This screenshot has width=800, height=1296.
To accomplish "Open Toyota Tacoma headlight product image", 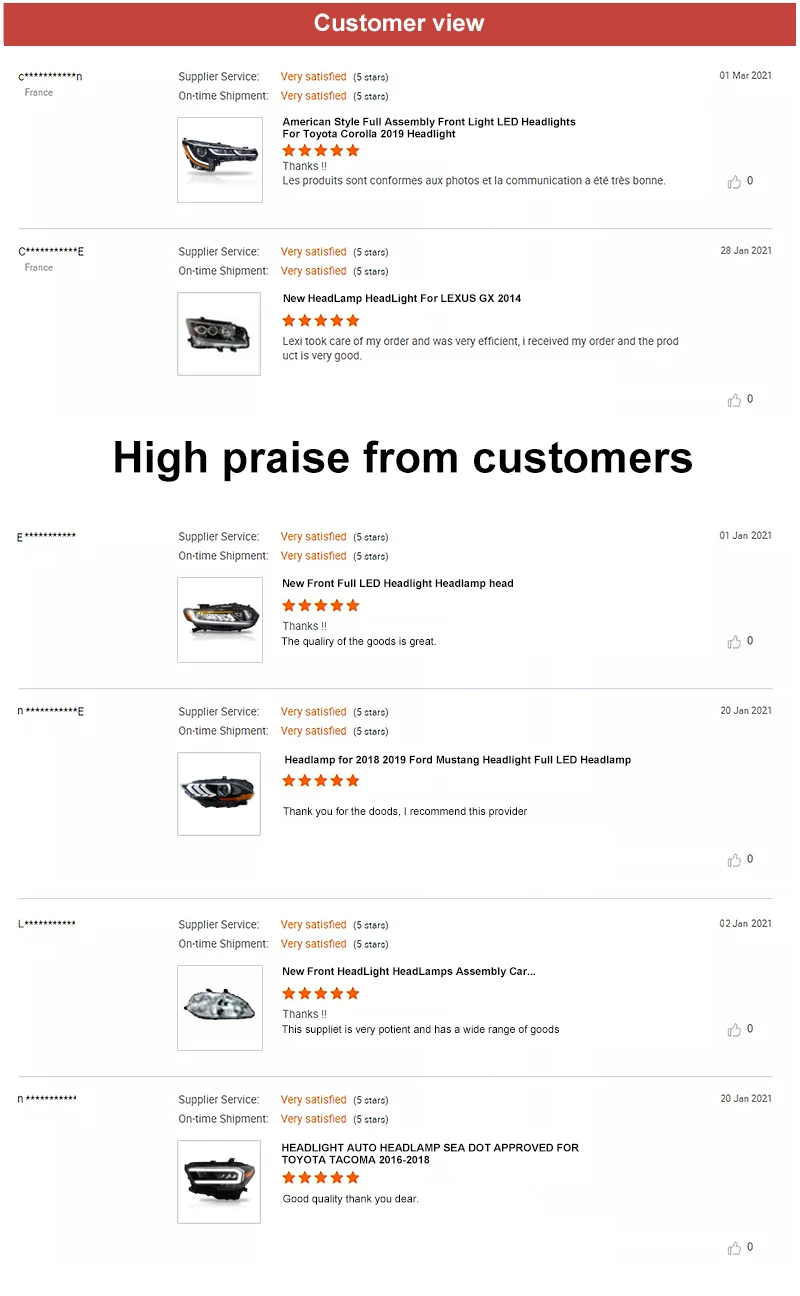I will [x=219, y=1181].
